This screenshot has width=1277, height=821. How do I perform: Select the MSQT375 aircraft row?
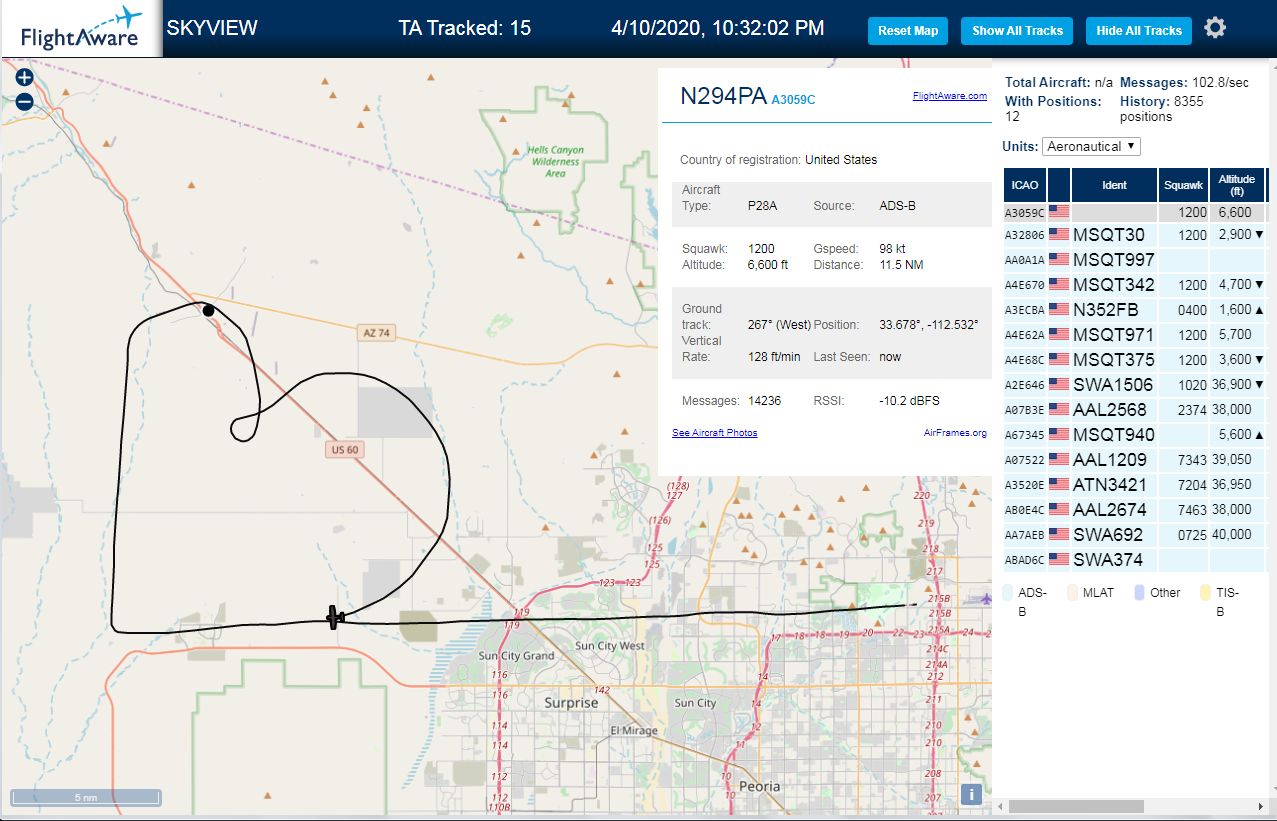point(1136,360)
